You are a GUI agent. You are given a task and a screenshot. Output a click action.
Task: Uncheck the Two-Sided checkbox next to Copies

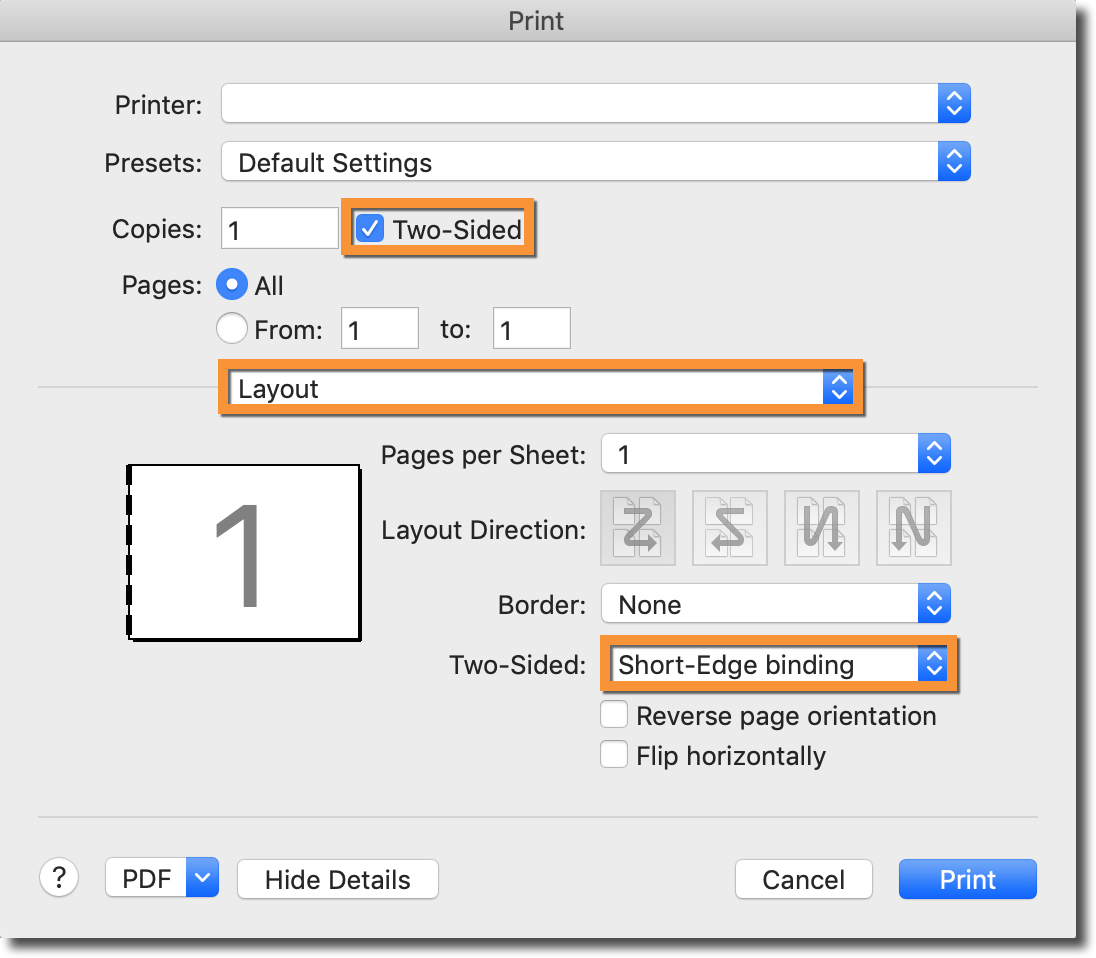(x=370, y=229)
